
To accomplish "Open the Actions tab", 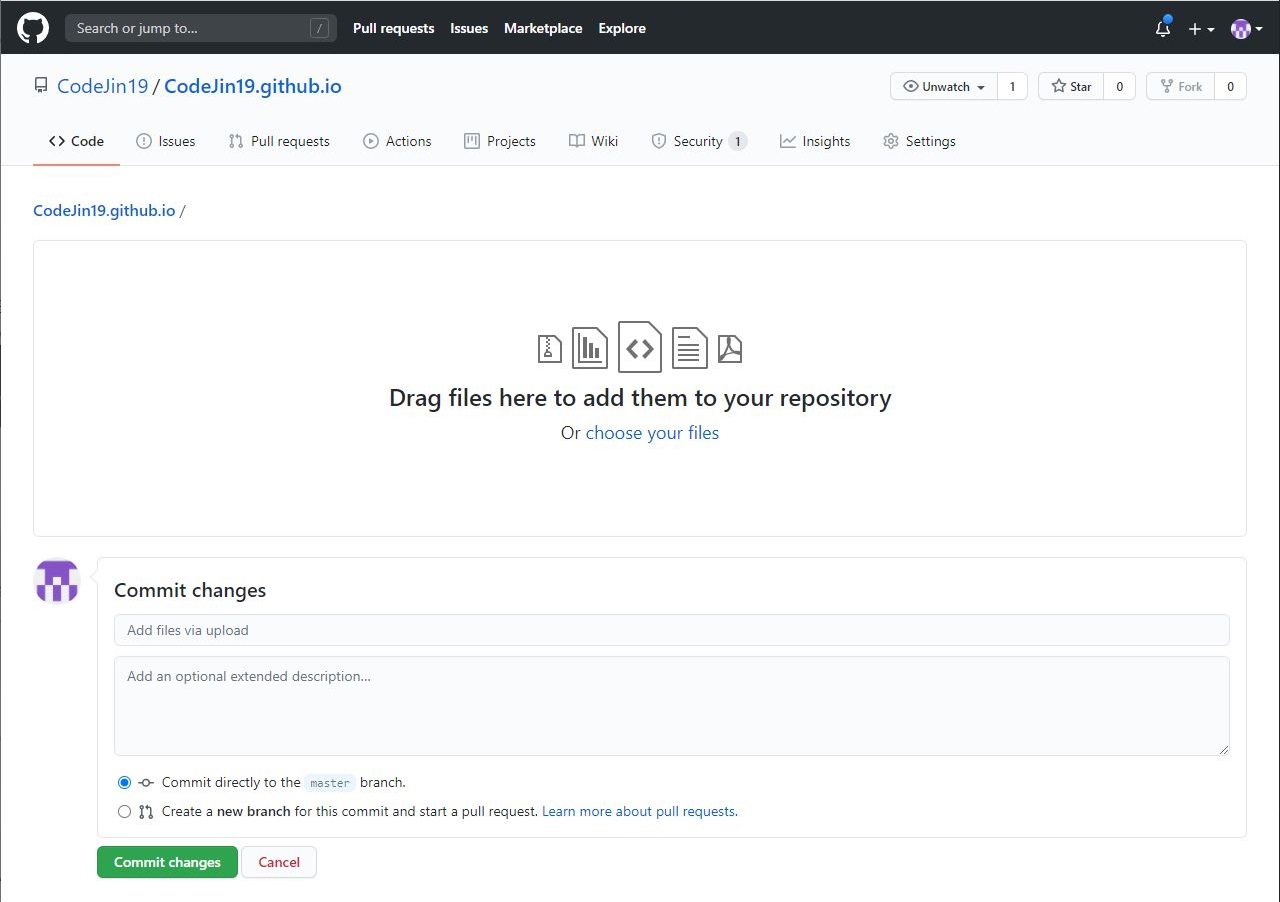I will pos(397,141).
